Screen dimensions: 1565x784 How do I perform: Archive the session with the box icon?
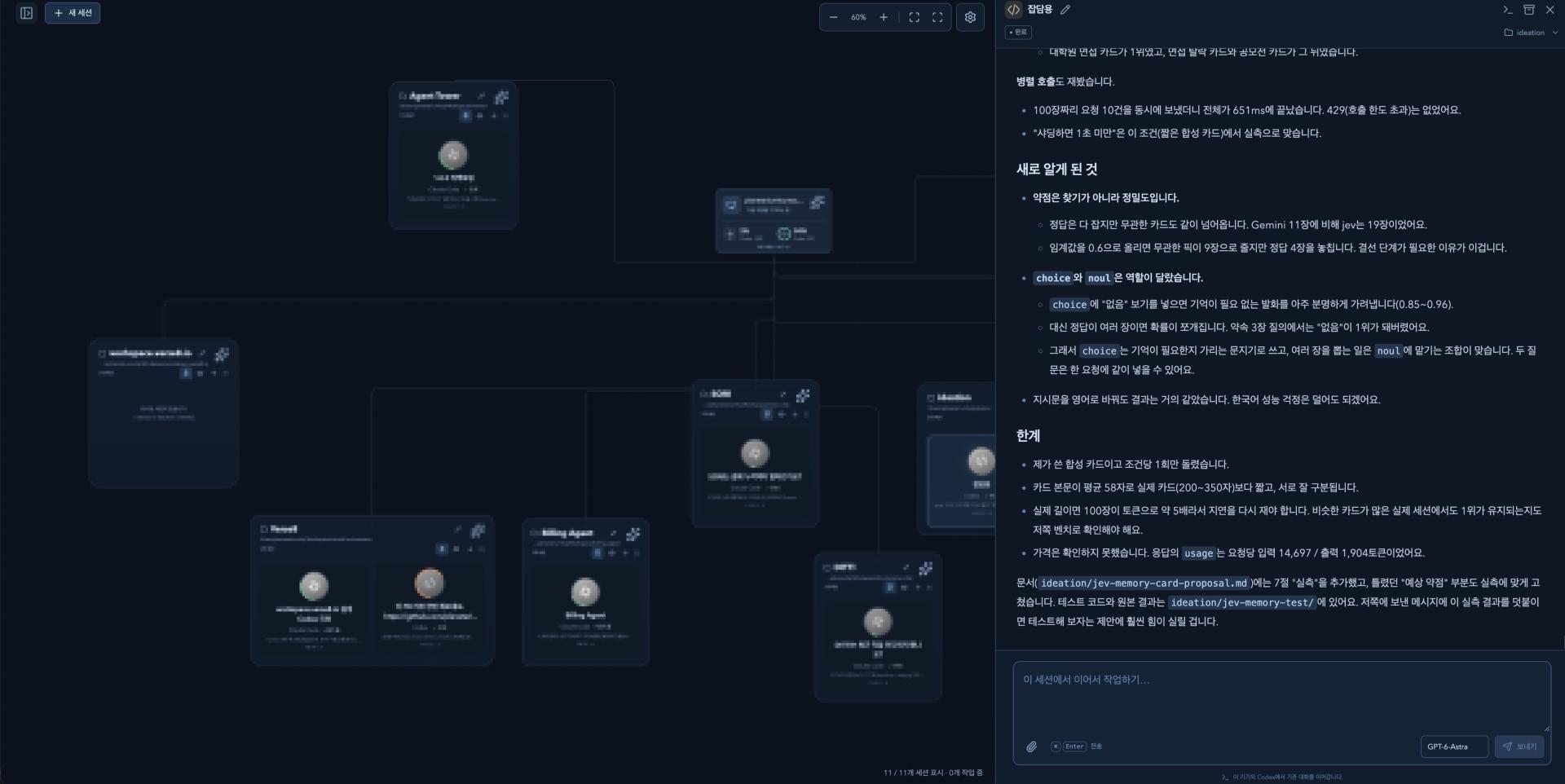(x=1529, y=10)
